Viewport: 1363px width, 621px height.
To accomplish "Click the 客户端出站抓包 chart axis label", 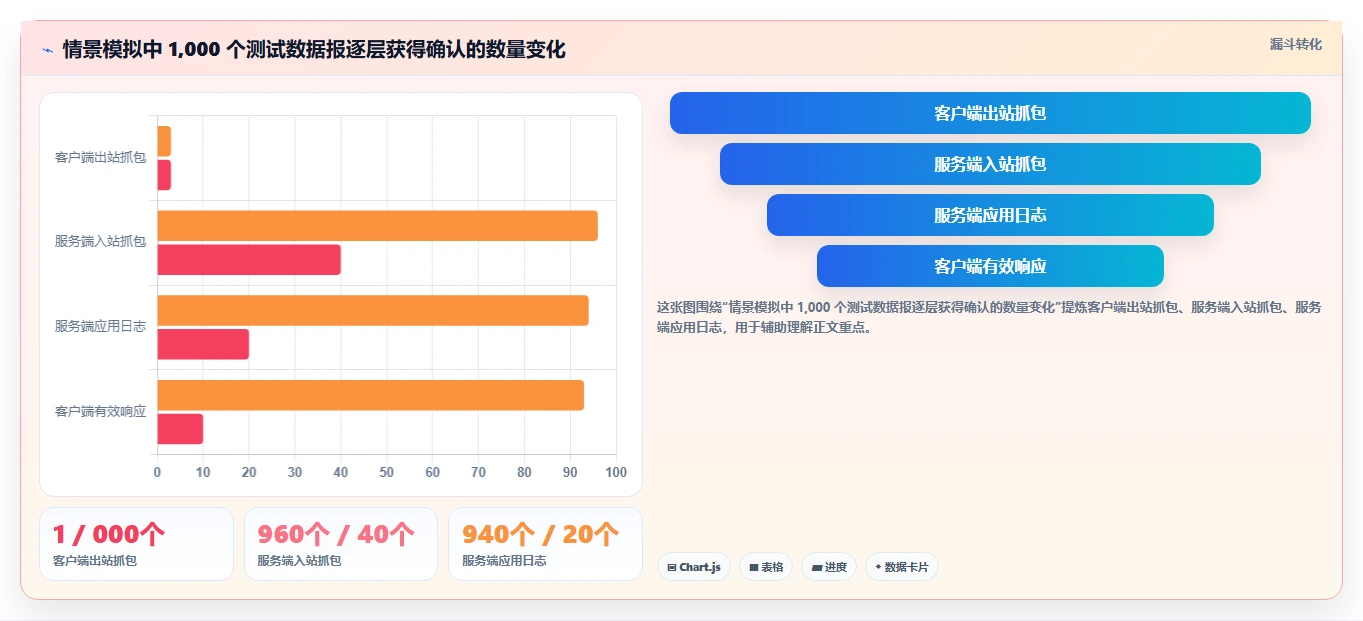I will click(x=100, y=158).
